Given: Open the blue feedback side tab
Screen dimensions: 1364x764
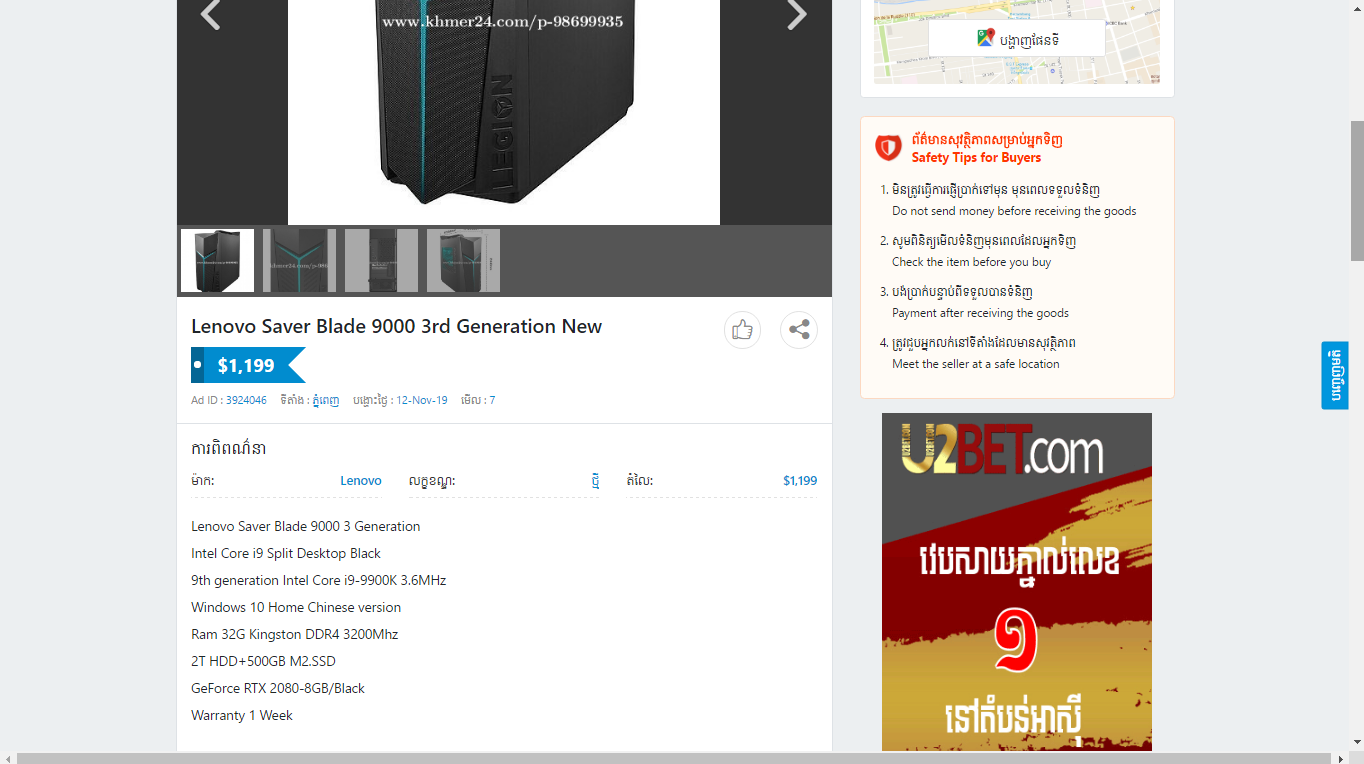Looking at the screenshot, I should pos(1335,375).
